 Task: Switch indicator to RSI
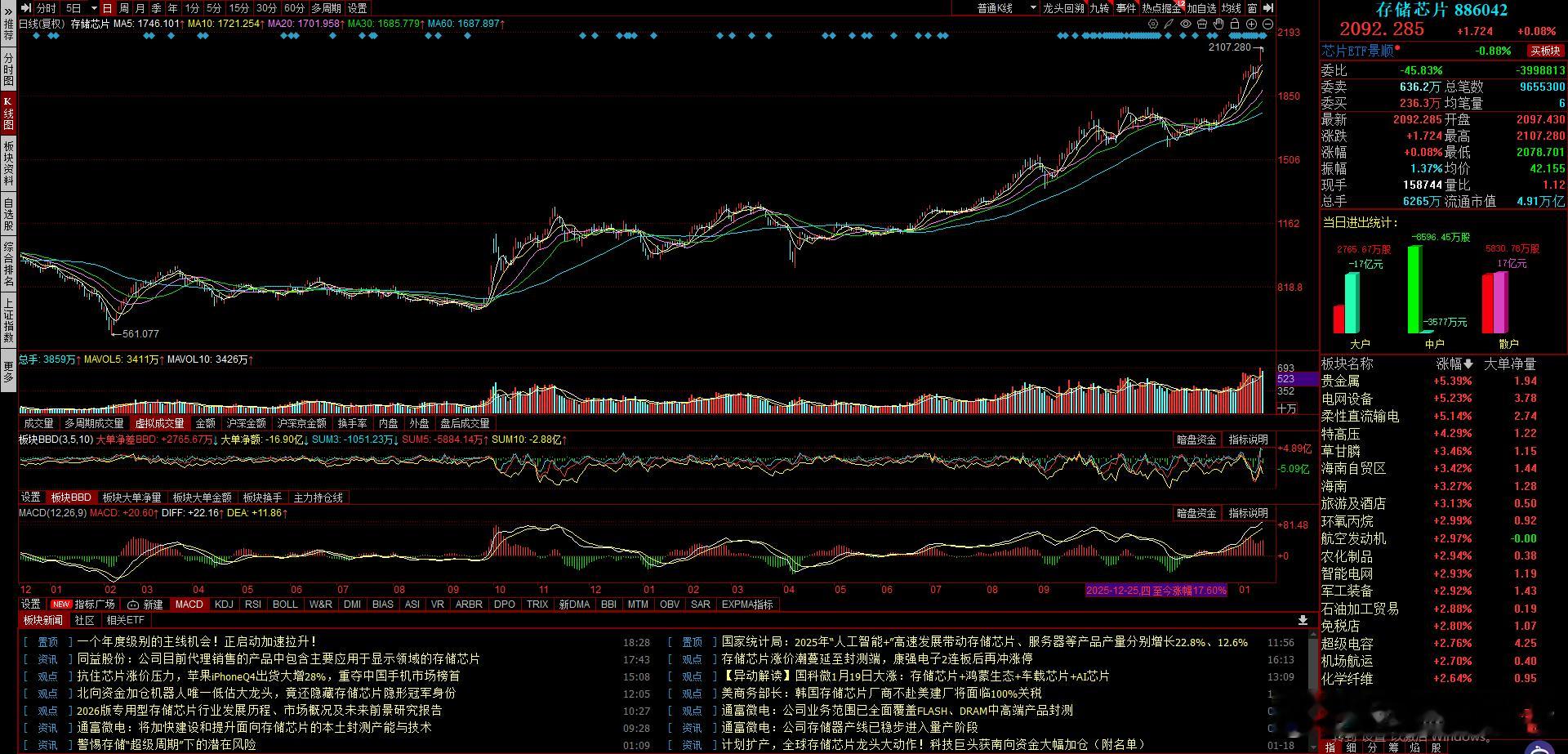click(253, 605)
